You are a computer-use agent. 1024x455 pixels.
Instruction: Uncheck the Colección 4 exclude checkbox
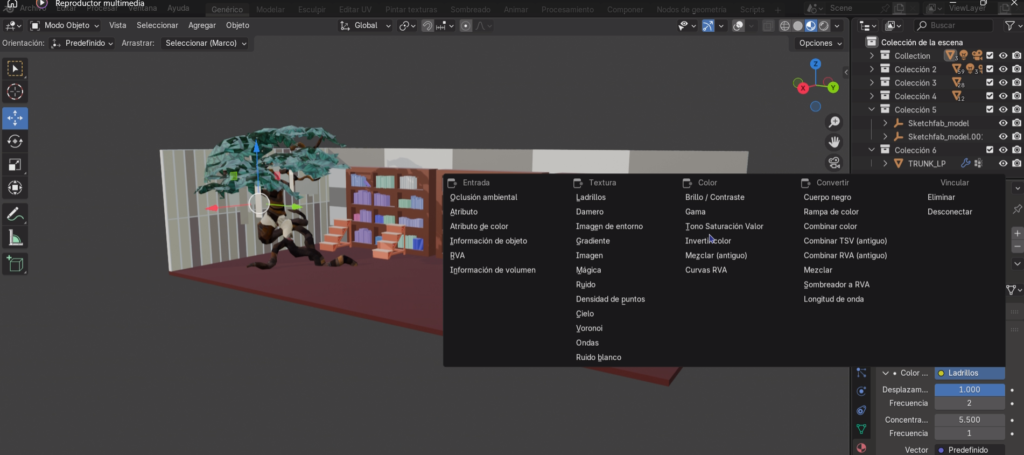990,96
